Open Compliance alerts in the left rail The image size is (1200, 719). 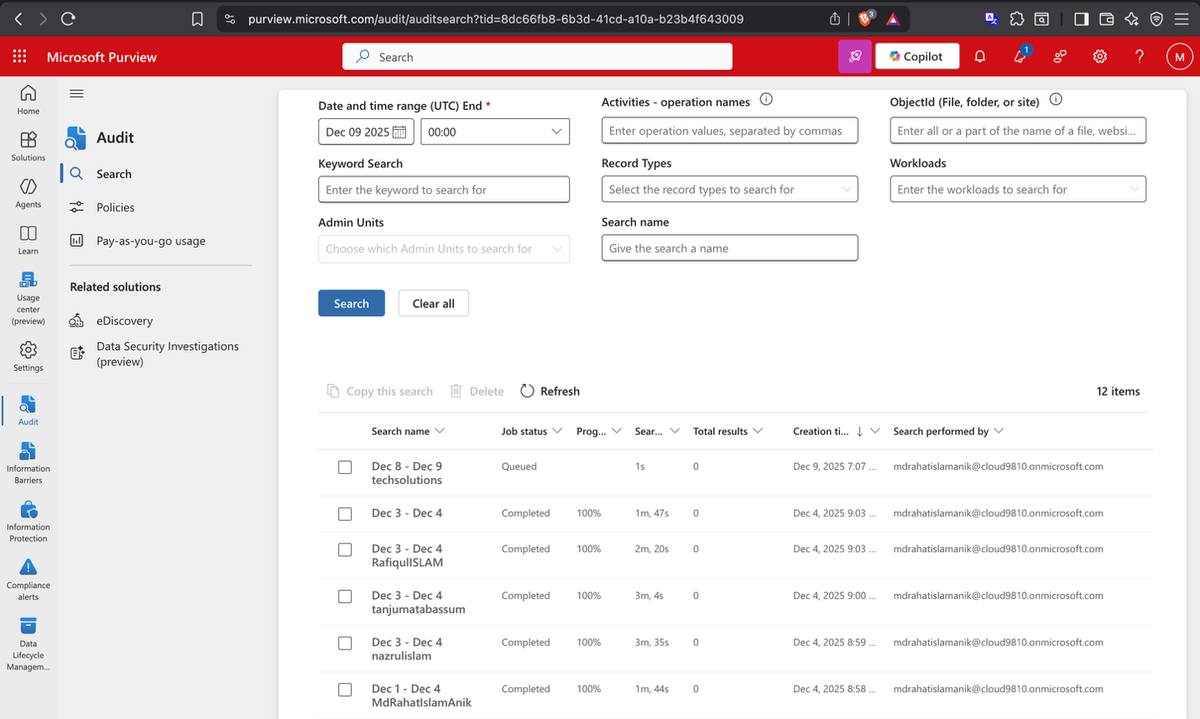tap(28, 579)
